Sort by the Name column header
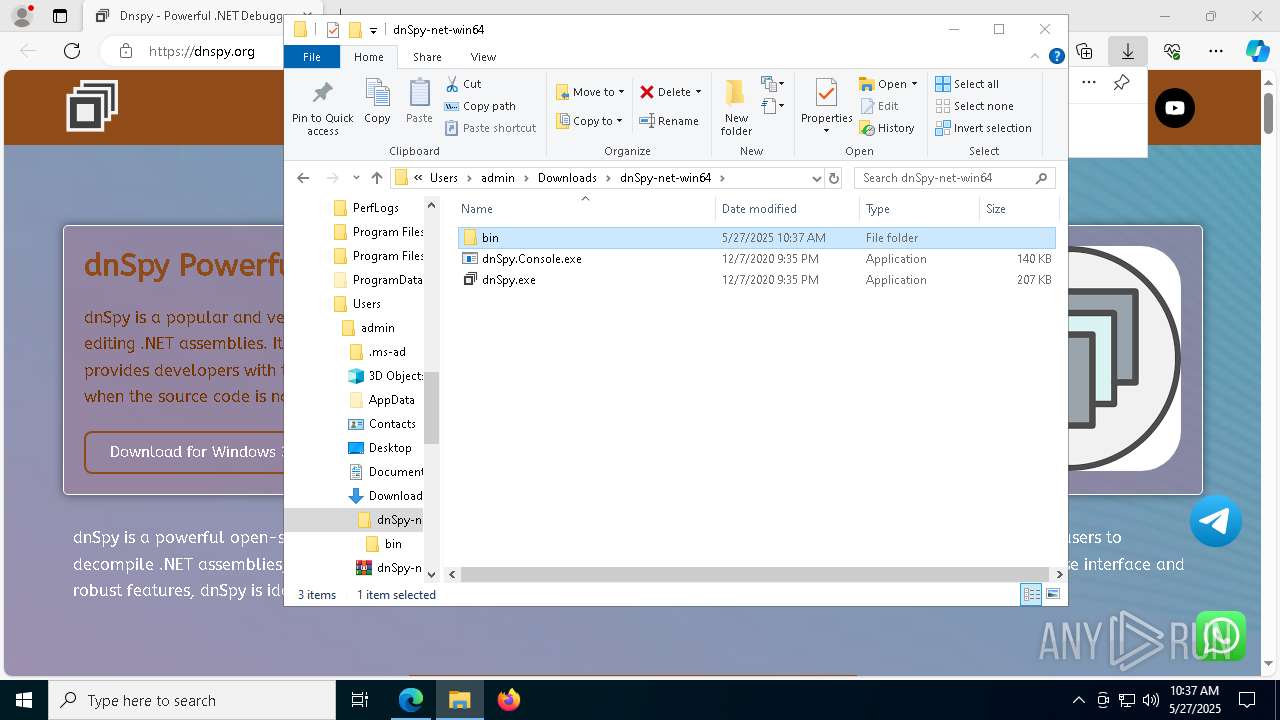The width and height of the screenshot is (1280, 720). point(586,209)
